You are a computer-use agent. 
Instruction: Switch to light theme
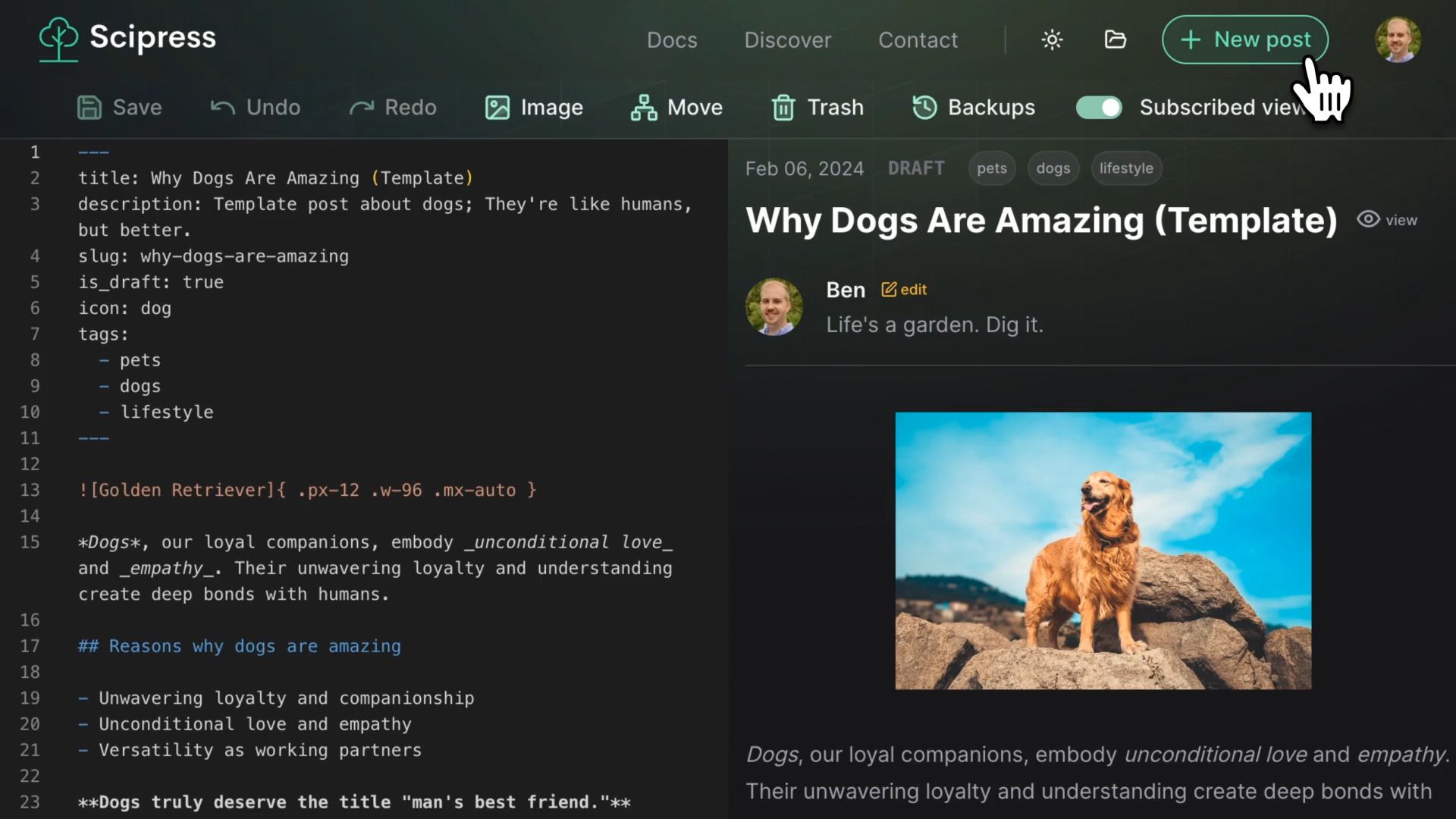click(1052, 39)
